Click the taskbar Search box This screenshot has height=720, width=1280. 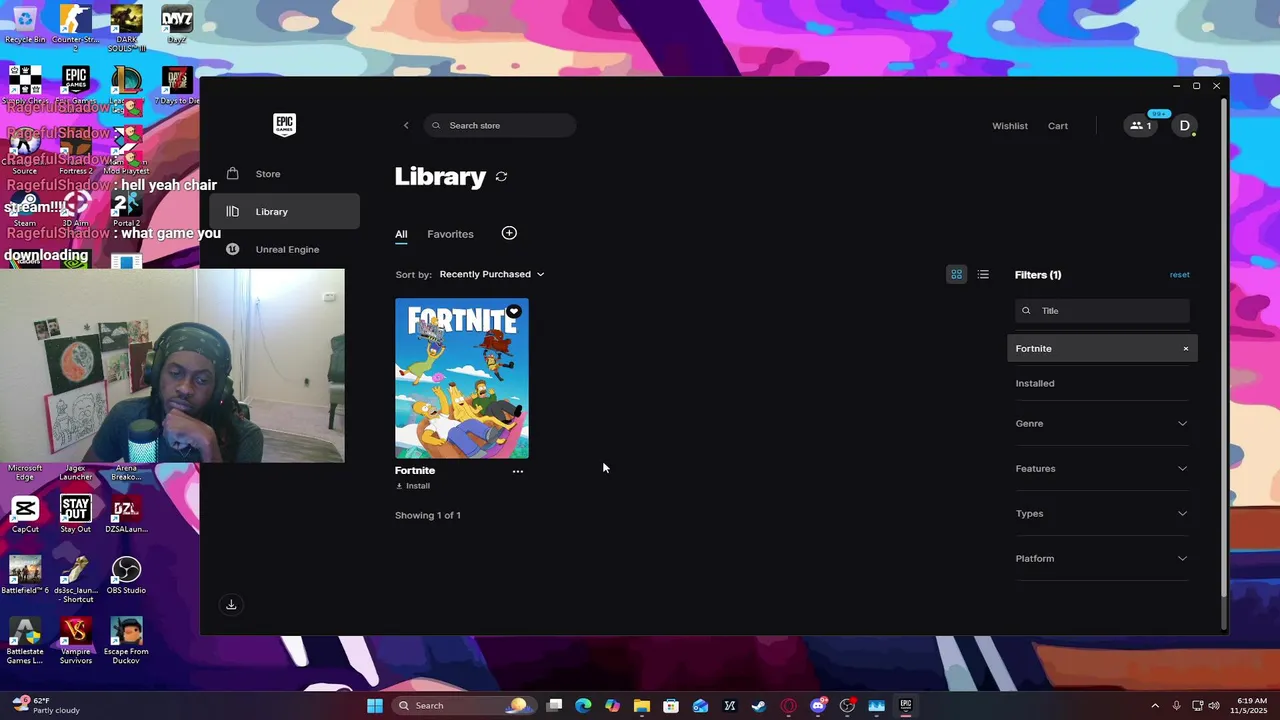[x=463, y=705]
